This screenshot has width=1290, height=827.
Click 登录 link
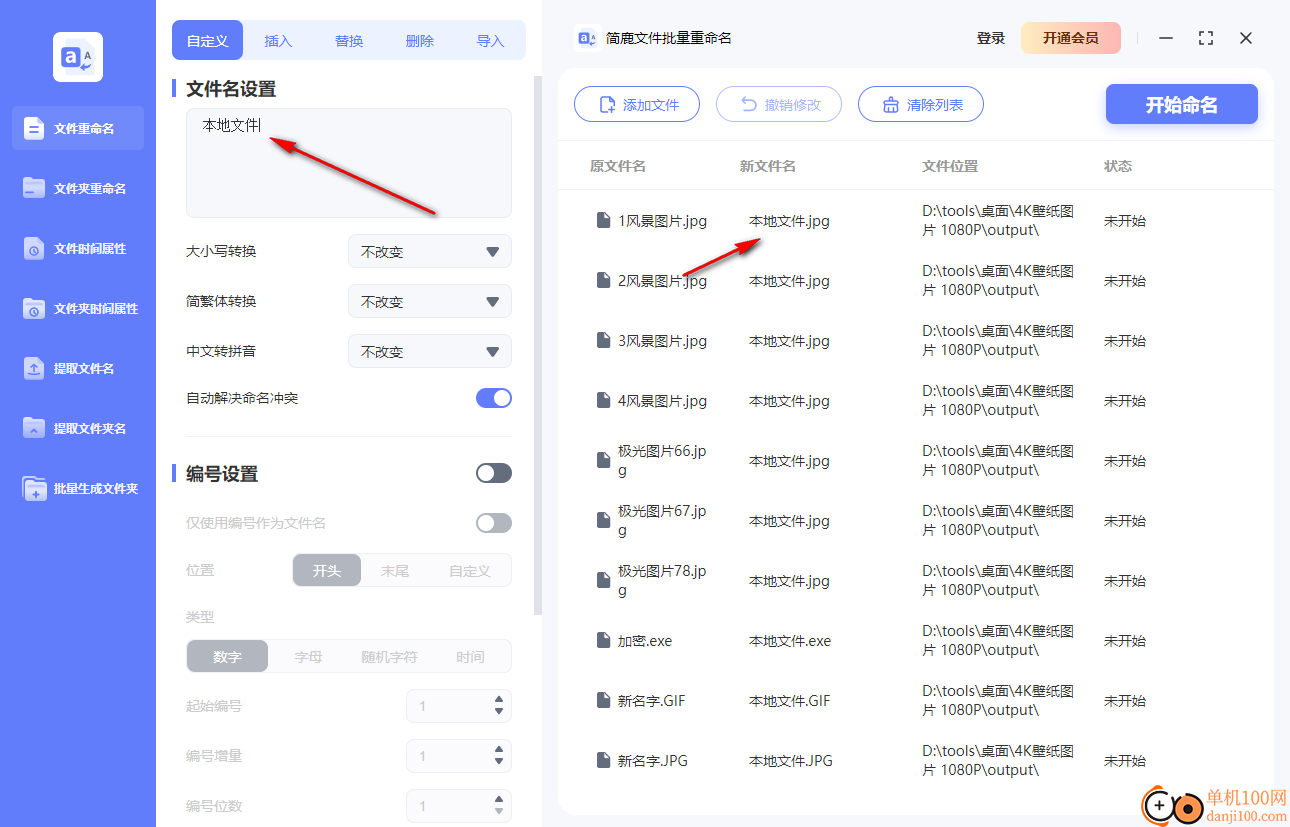[991, 38]
